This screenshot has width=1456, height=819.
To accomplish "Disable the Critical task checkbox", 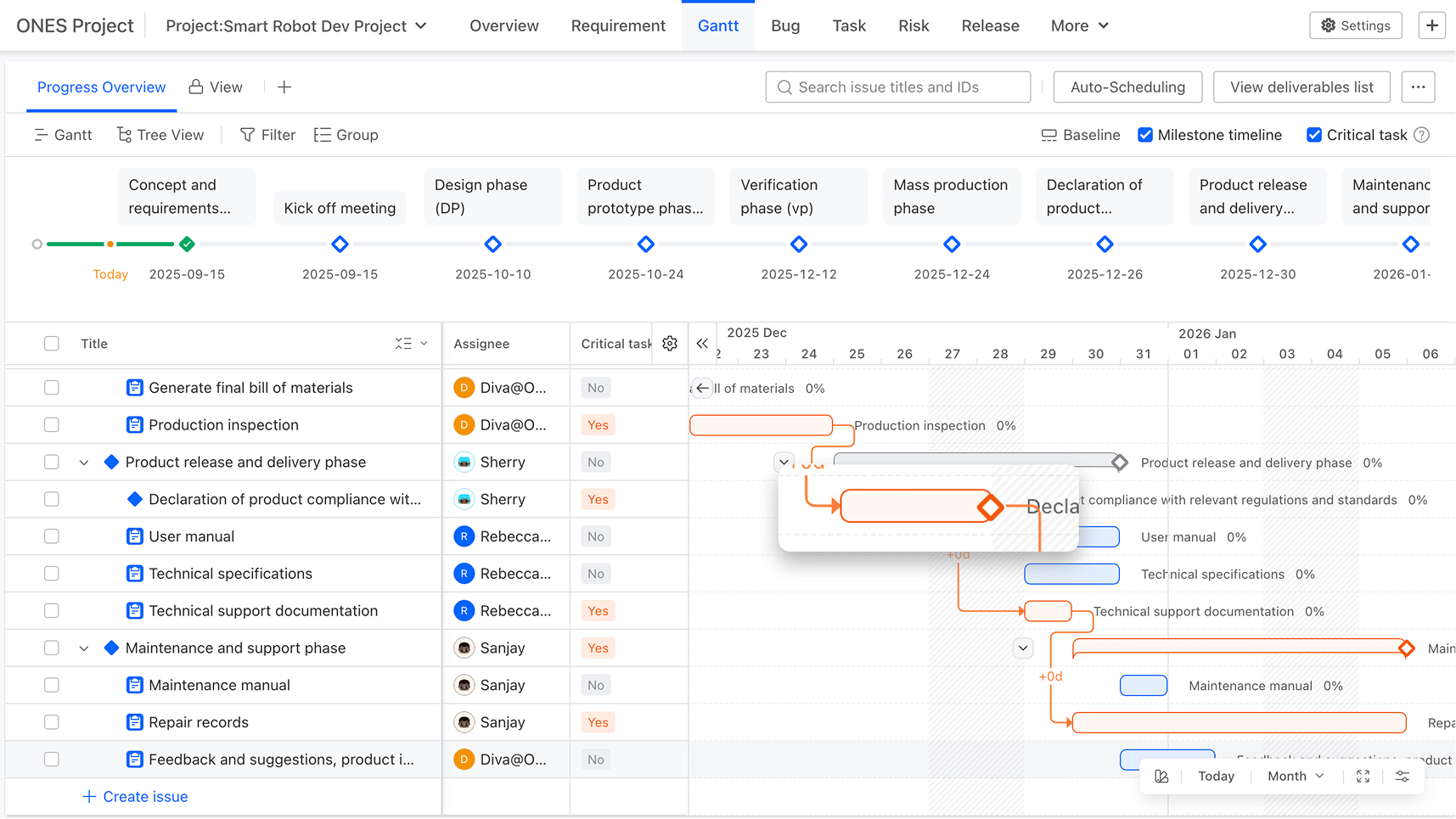I will point(1314,134).
